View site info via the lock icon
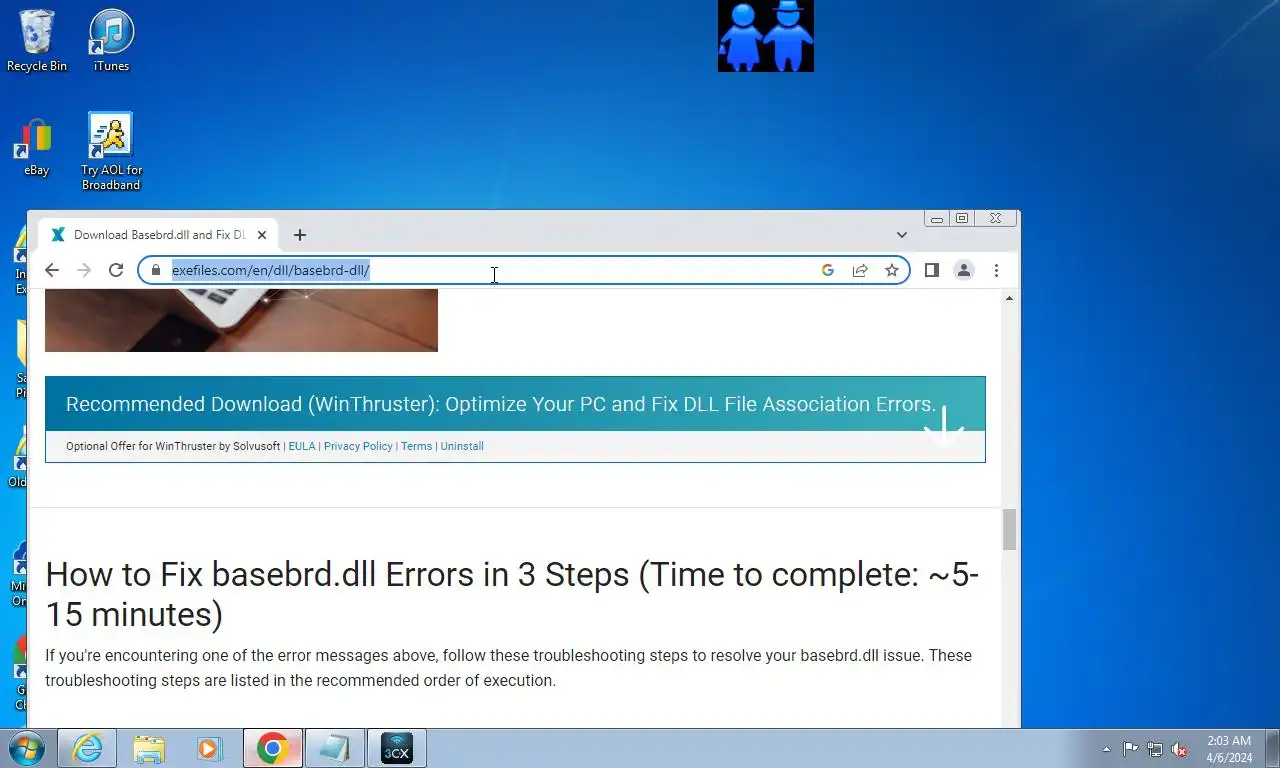1280x768 pixels. [155, 270]
